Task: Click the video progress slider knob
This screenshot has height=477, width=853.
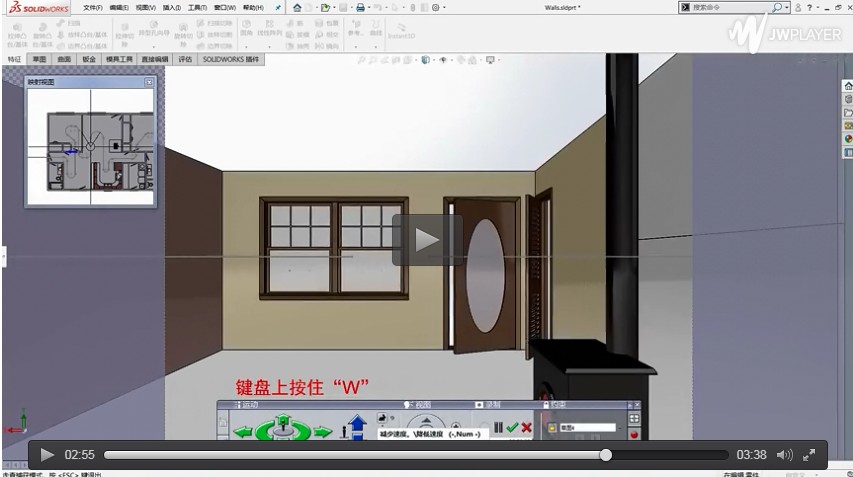Action: 606,455
